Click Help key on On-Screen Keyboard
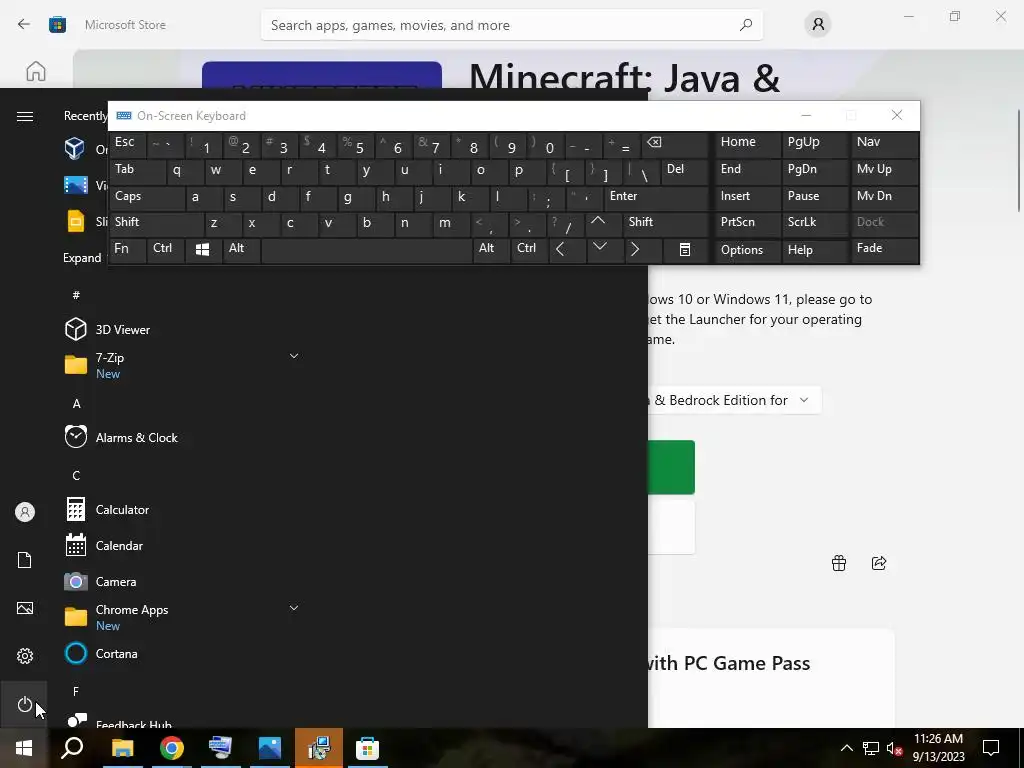1024x768 pixels. click(x=814, y=249)
